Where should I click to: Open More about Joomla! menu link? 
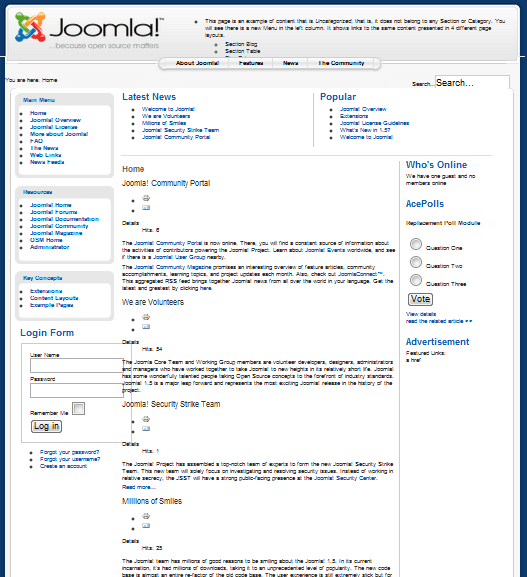59,134
